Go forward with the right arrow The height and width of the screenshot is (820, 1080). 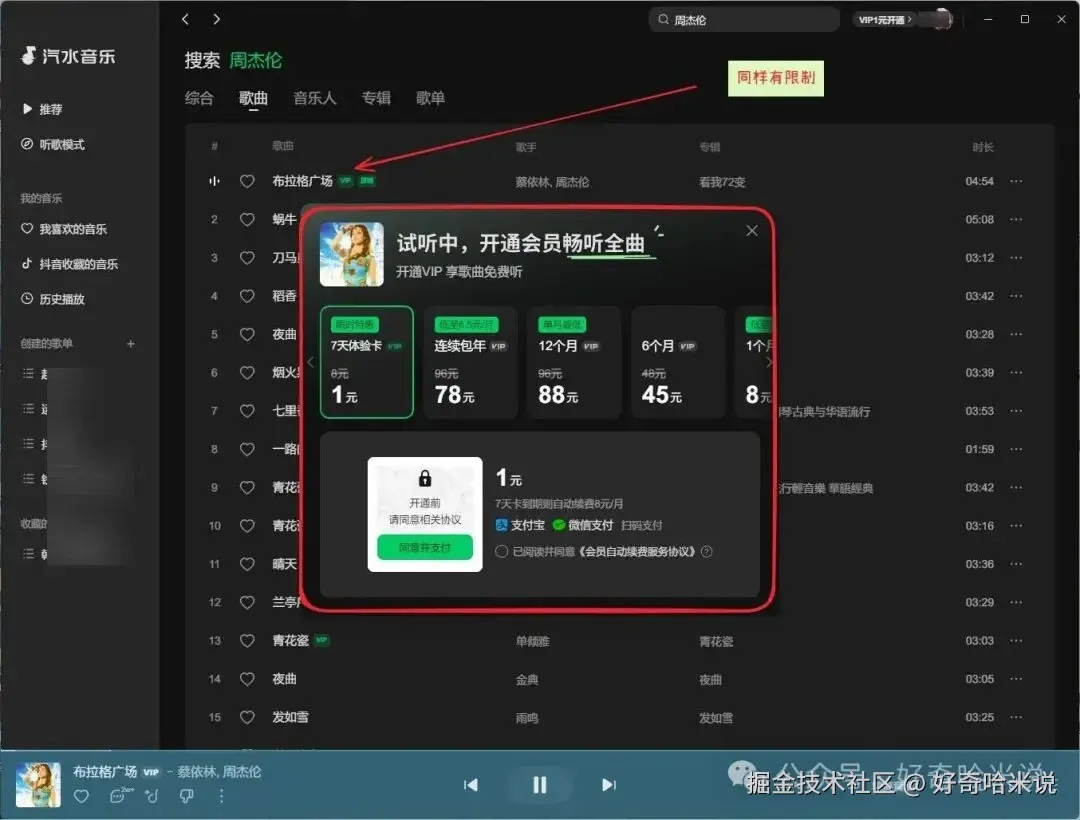(217, 19)
